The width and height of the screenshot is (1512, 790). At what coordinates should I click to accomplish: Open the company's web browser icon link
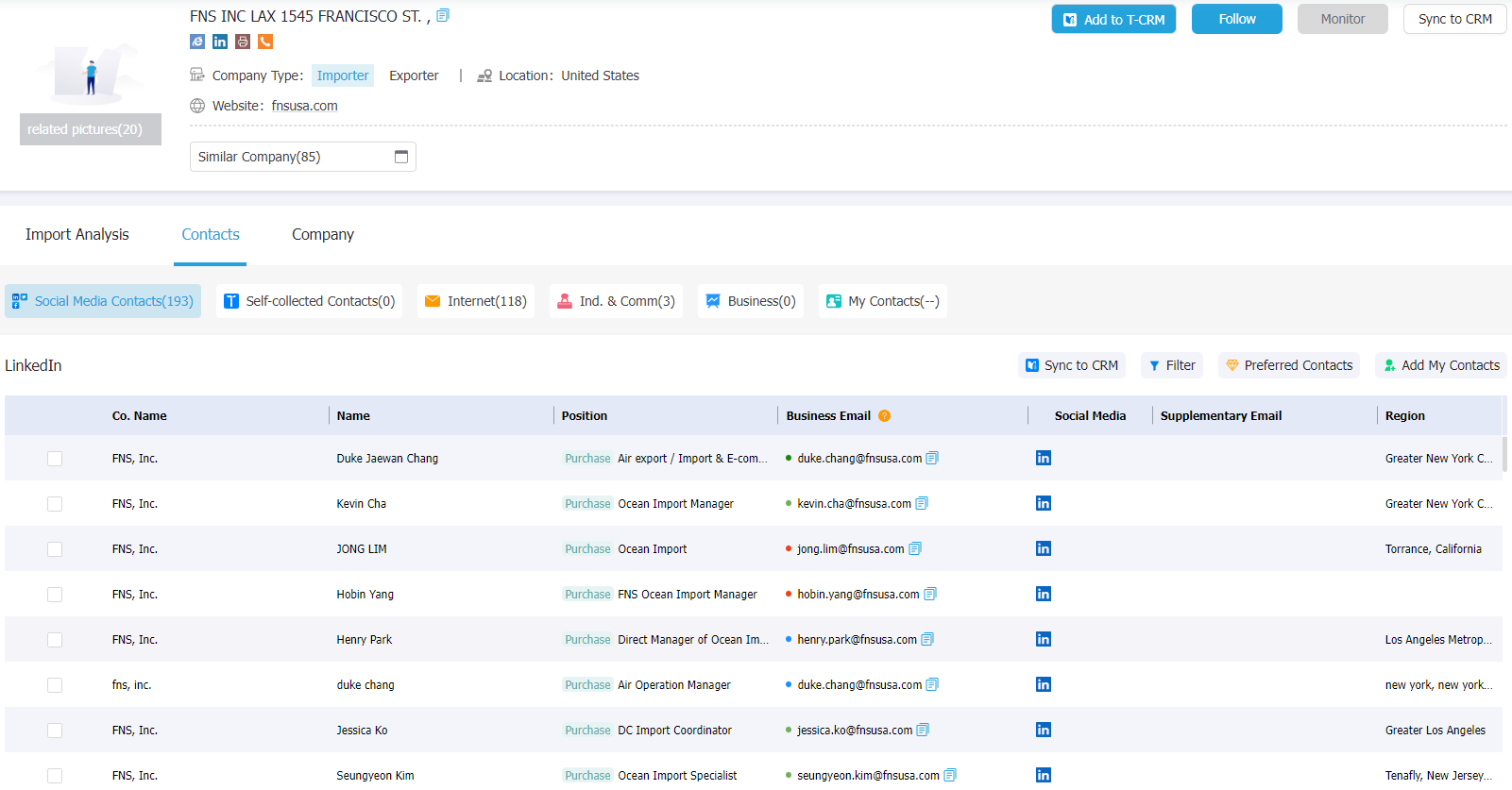(197, 42)
